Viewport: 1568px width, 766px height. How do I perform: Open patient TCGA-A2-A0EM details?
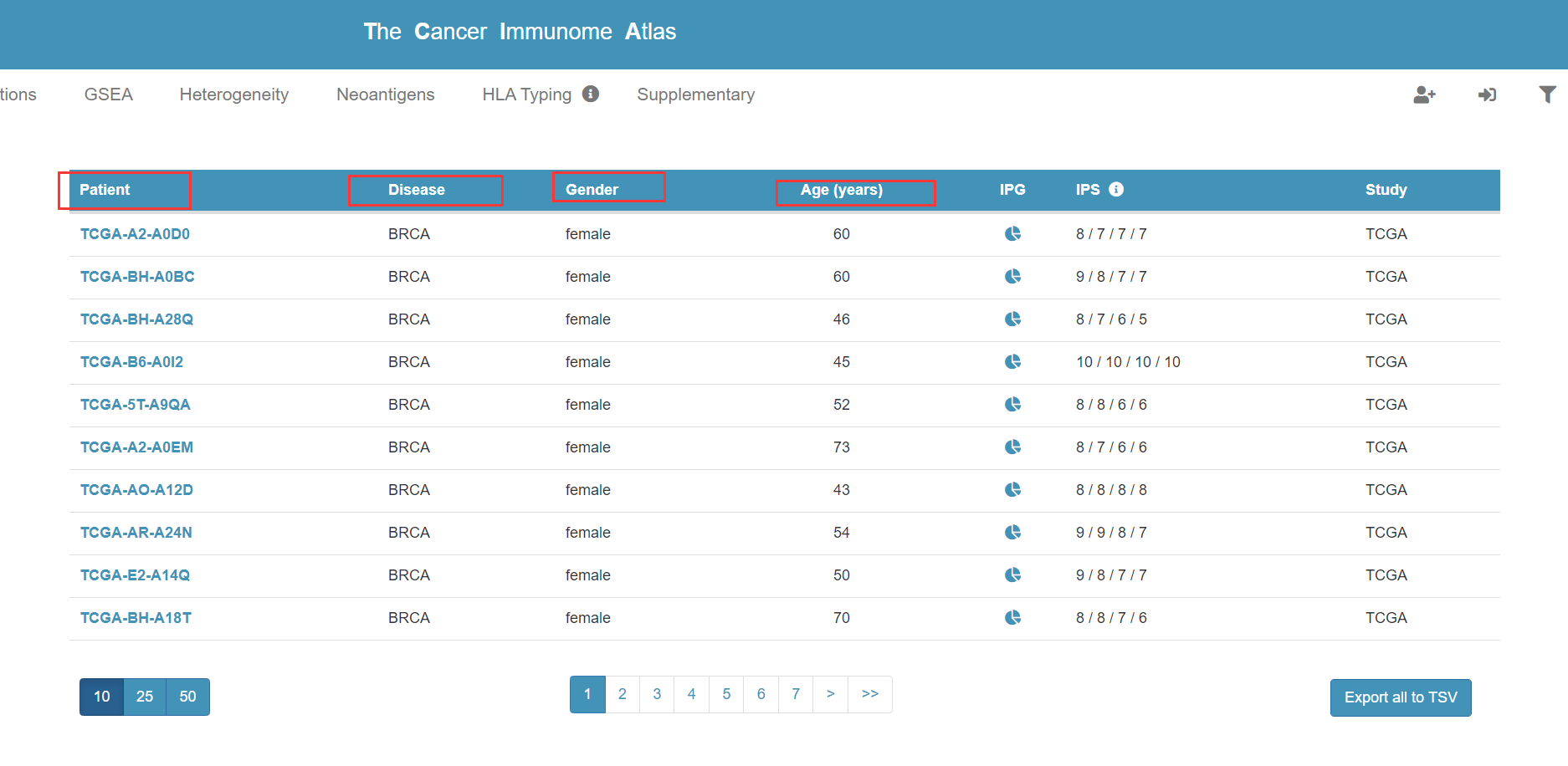pyautogui.click(x=136, y=447)
